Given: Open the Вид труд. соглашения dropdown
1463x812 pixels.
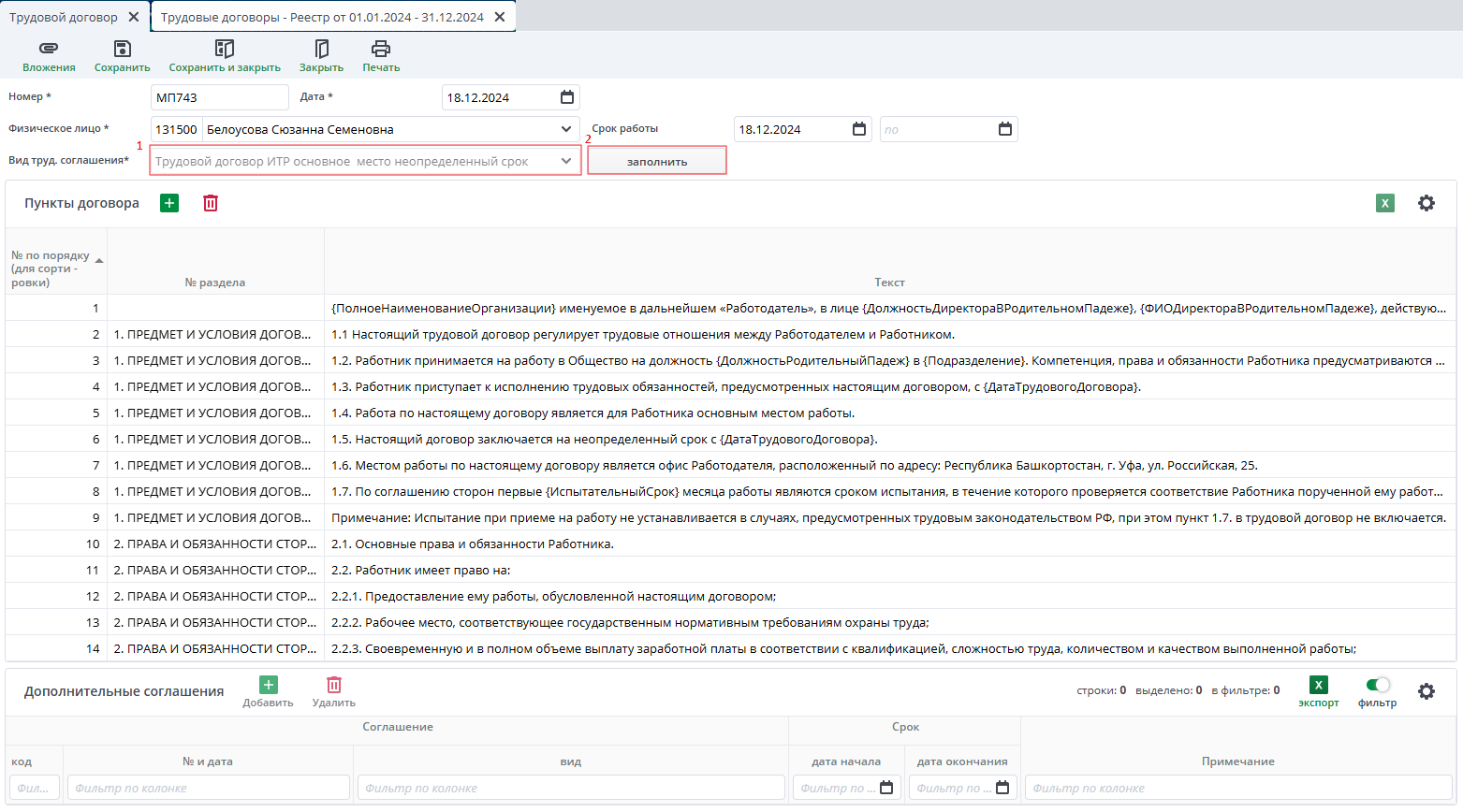Looking at the screenshot, I should pyautogui.click(x=566, y=161).
